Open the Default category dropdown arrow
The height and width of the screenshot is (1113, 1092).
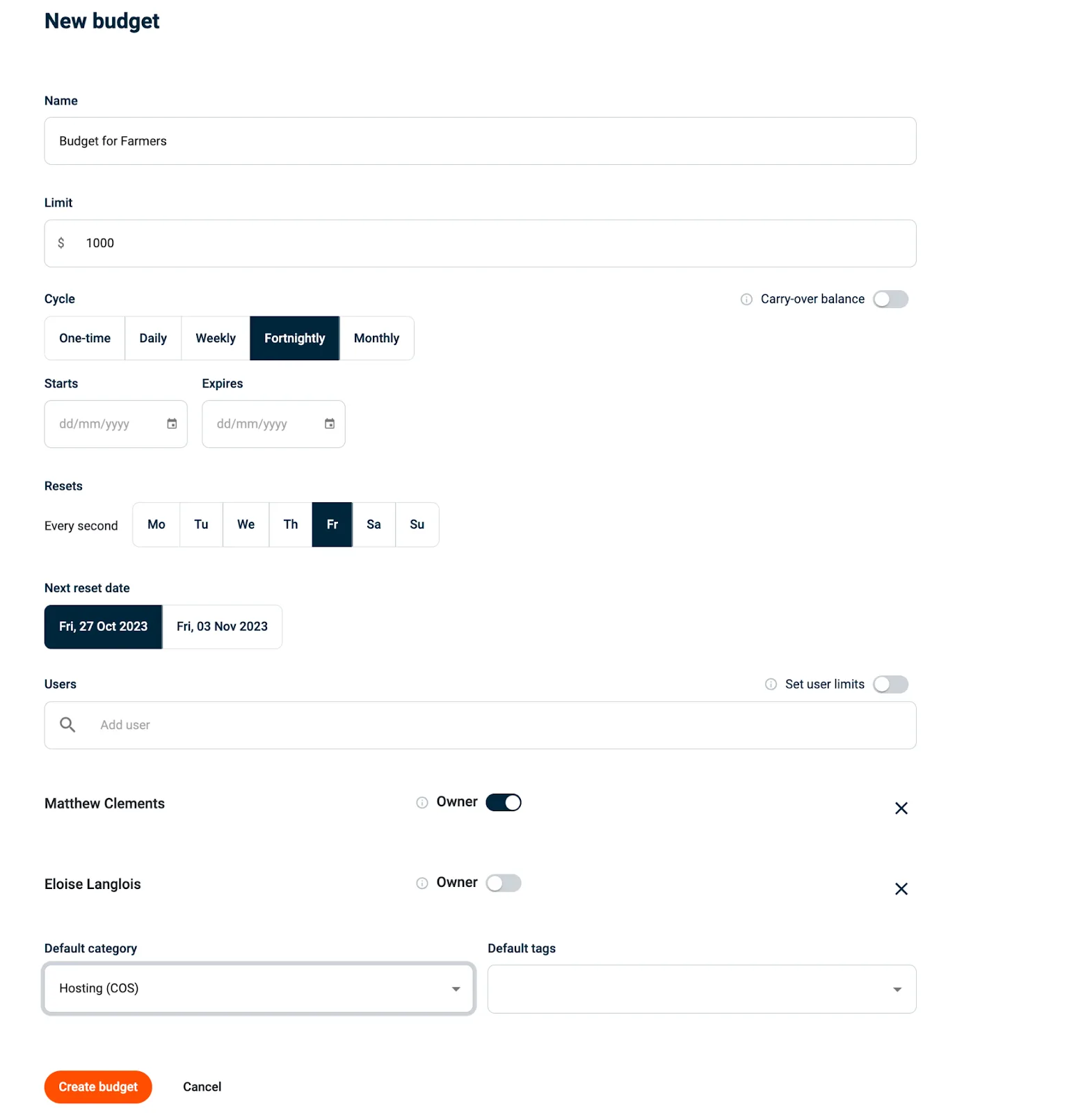(x=456, y=989)
